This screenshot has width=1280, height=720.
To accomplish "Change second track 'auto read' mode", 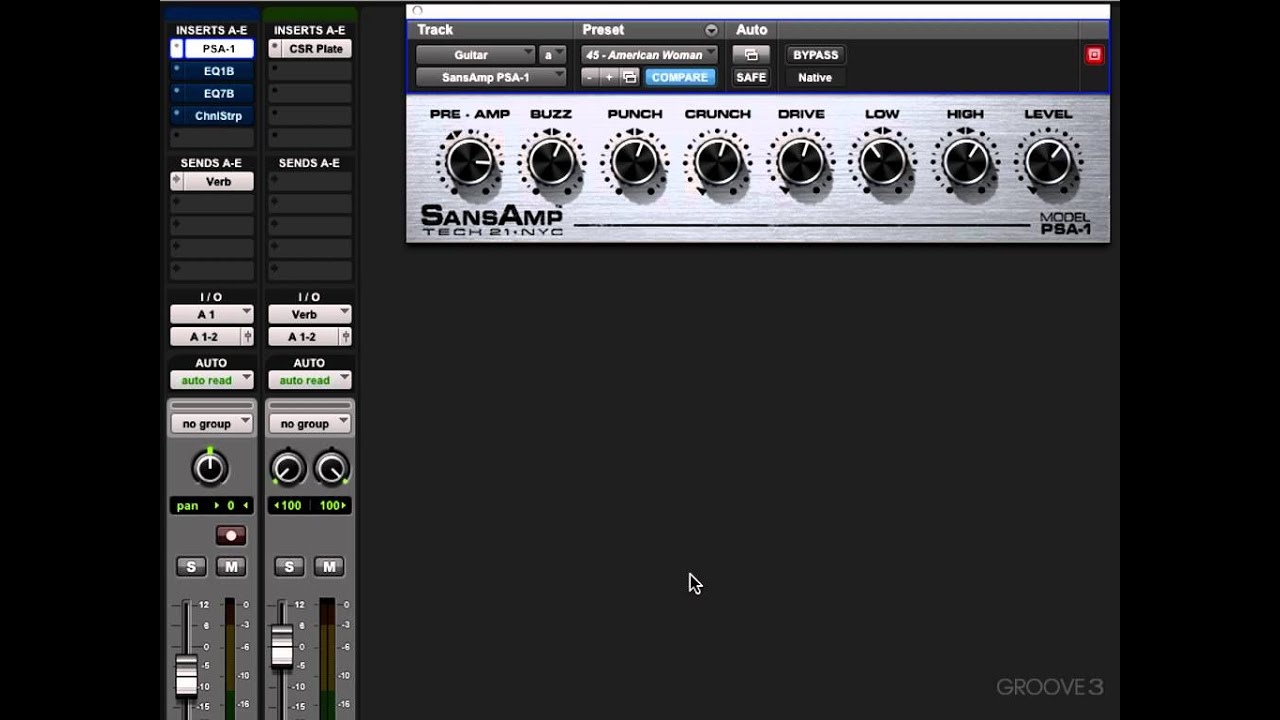I will [309, 380].
